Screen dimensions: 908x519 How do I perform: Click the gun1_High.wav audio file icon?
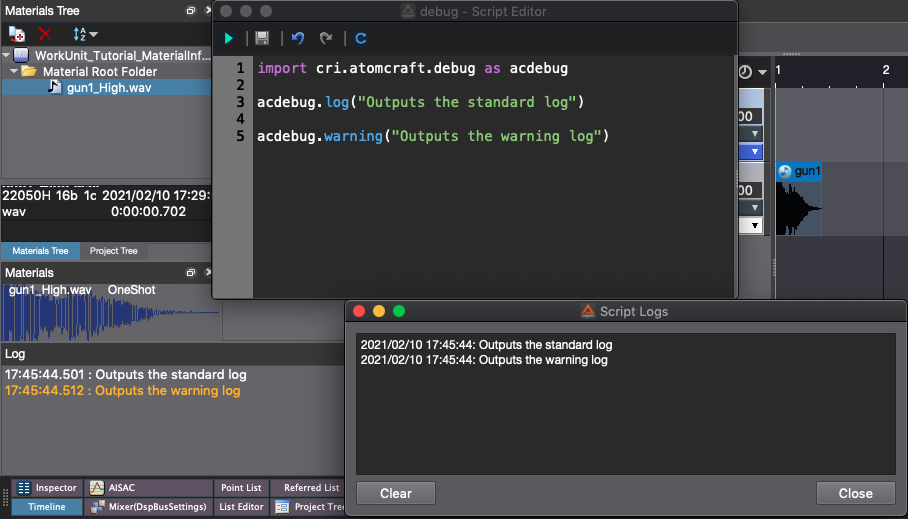click(x=54, y=87)
